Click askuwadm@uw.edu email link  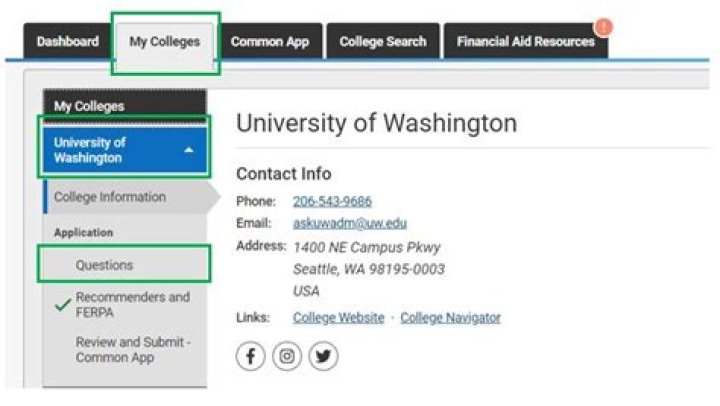pyautogui.click(x=349, y=223)
